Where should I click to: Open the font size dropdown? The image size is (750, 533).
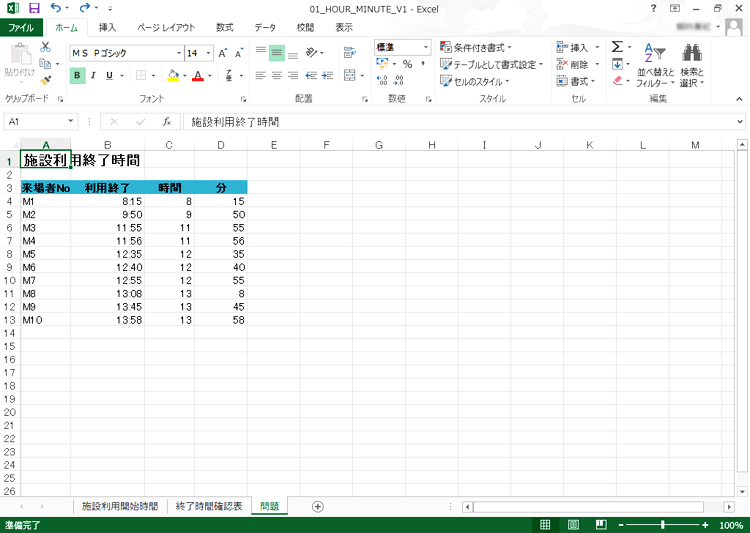pyautogui.click(x=209, y=53)
